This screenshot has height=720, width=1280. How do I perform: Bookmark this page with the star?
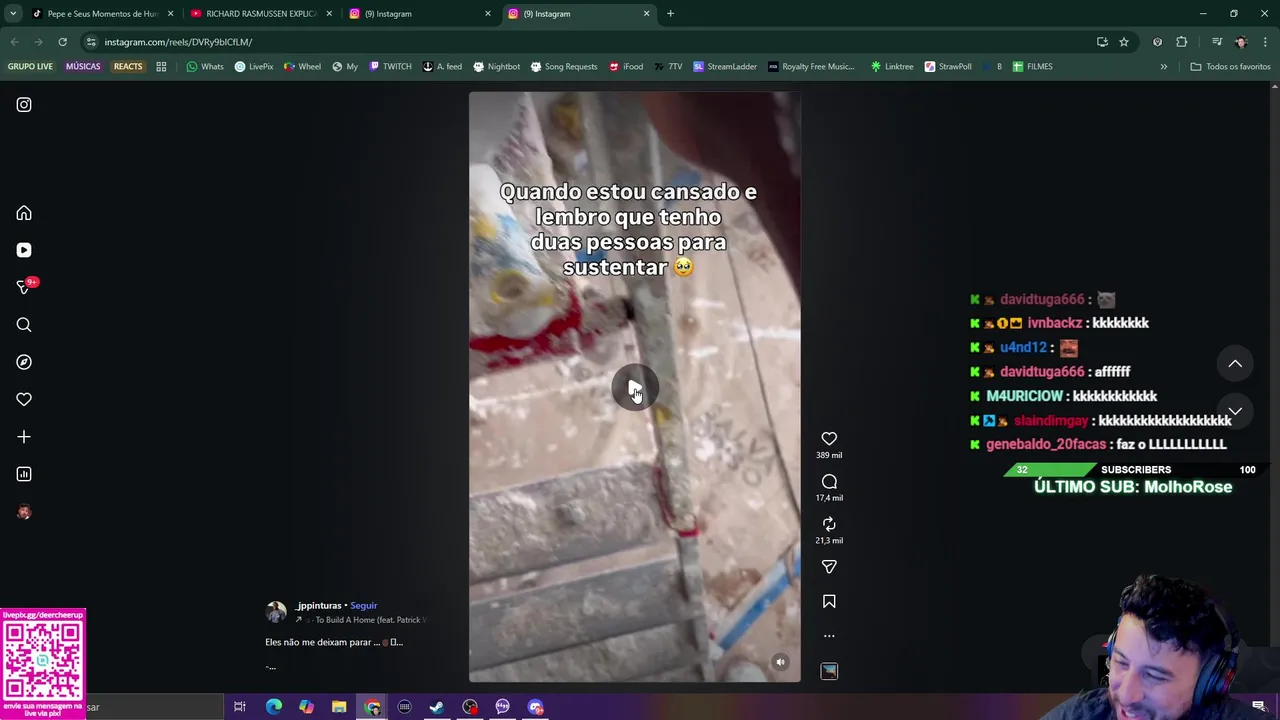coord(1124,42)
